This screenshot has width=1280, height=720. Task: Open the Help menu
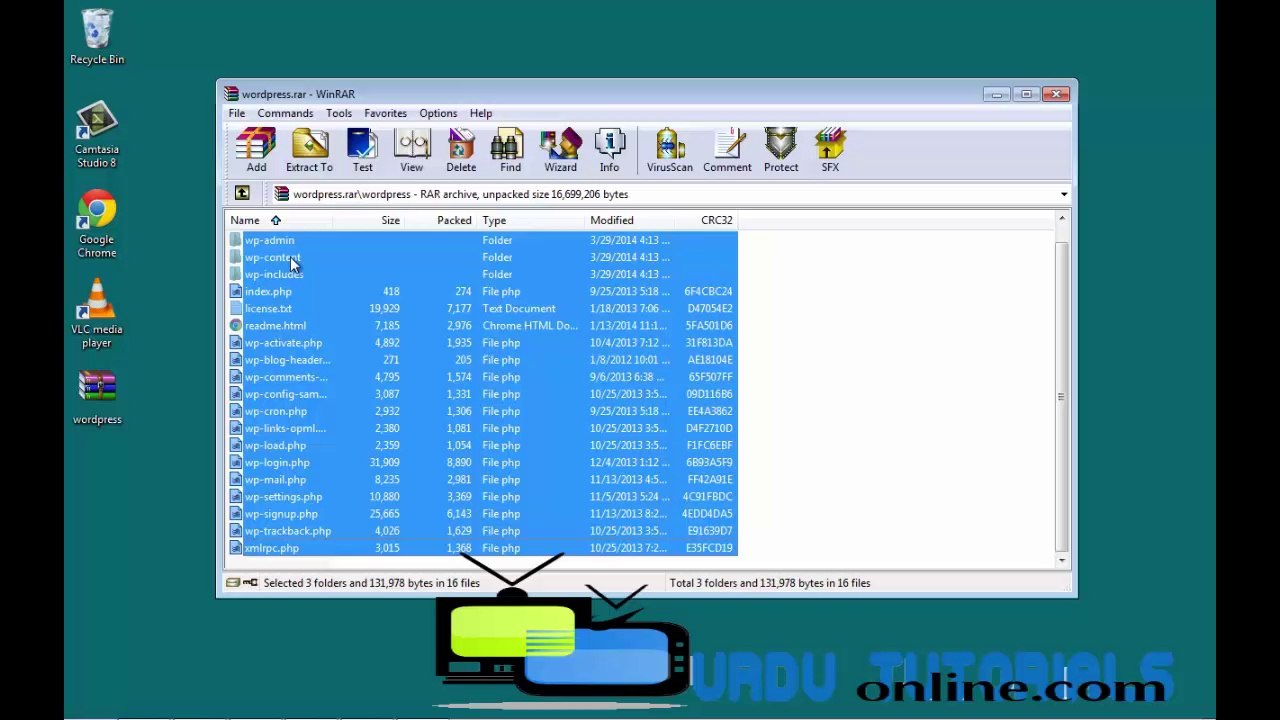(481, 113)
